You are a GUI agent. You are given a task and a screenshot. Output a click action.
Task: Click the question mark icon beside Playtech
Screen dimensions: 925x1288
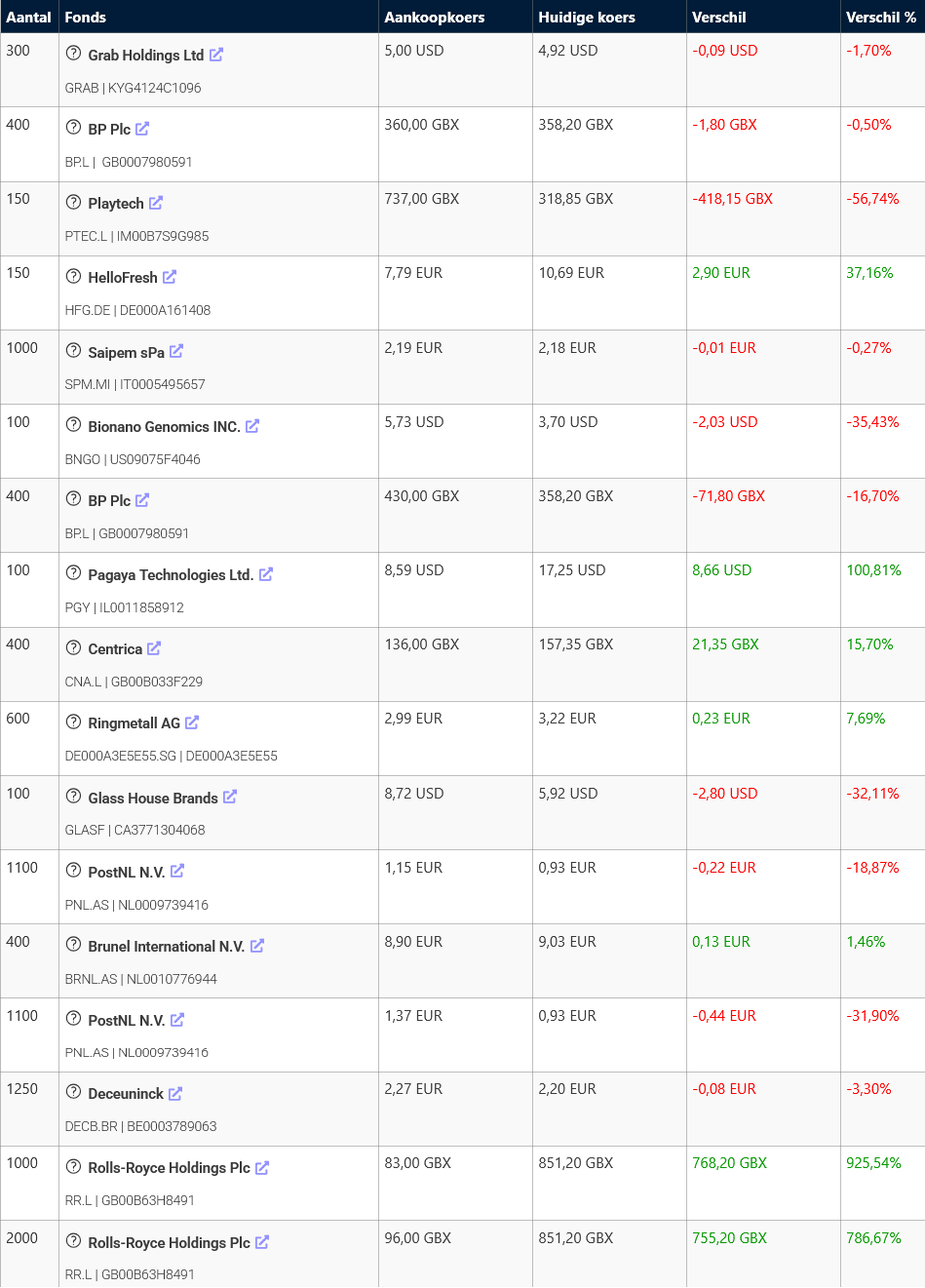point(73,202)
